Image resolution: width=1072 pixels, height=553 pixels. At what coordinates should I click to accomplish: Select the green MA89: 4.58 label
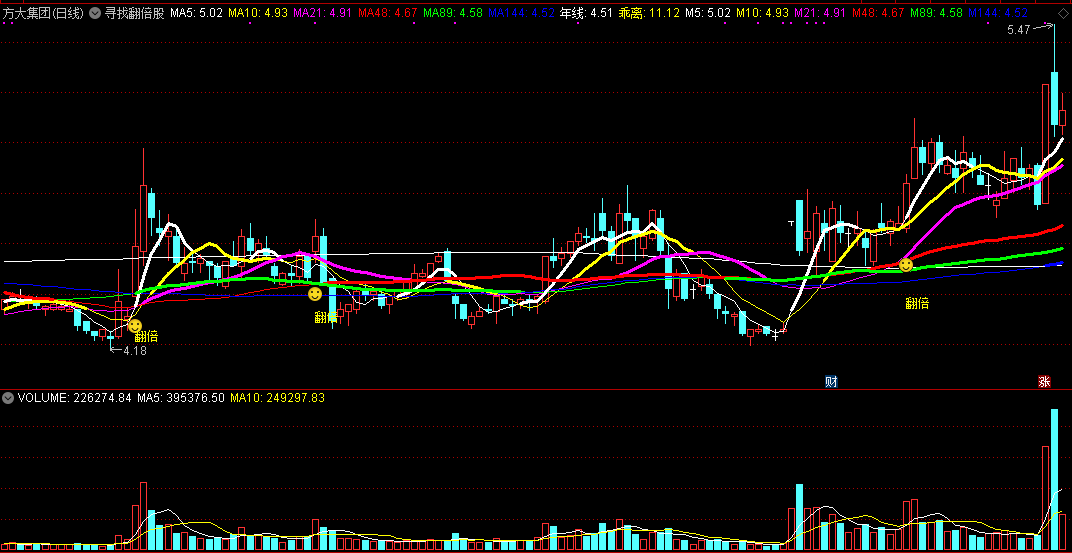point(452,12)
